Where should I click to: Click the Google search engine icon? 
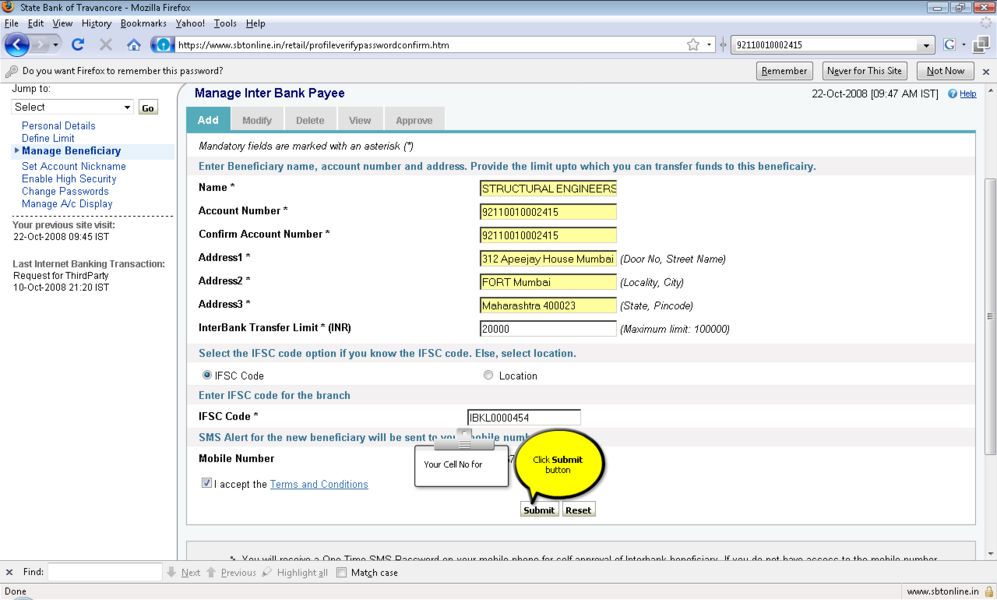950,45
